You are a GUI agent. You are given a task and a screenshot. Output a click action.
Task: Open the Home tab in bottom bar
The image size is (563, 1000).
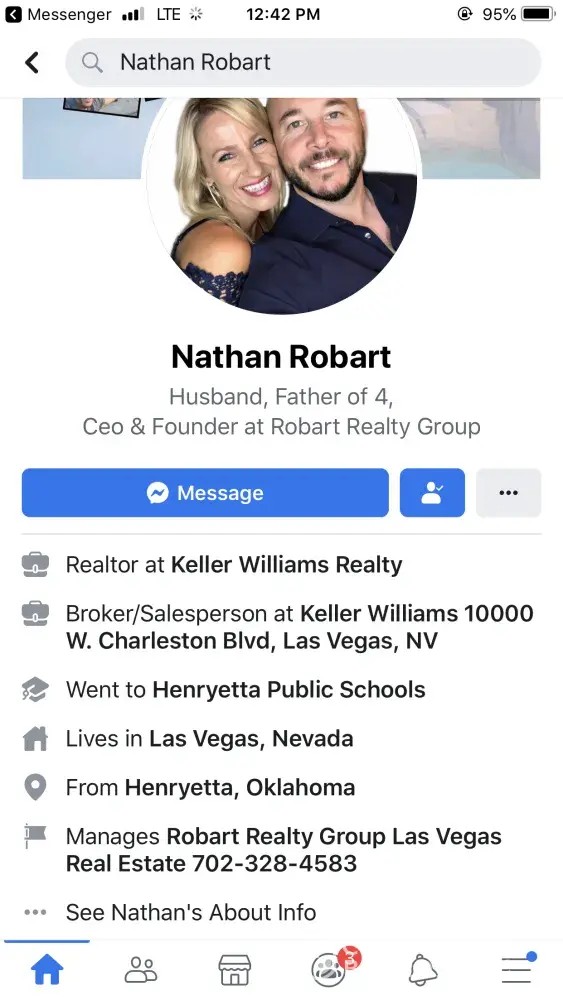coord(47,970)
